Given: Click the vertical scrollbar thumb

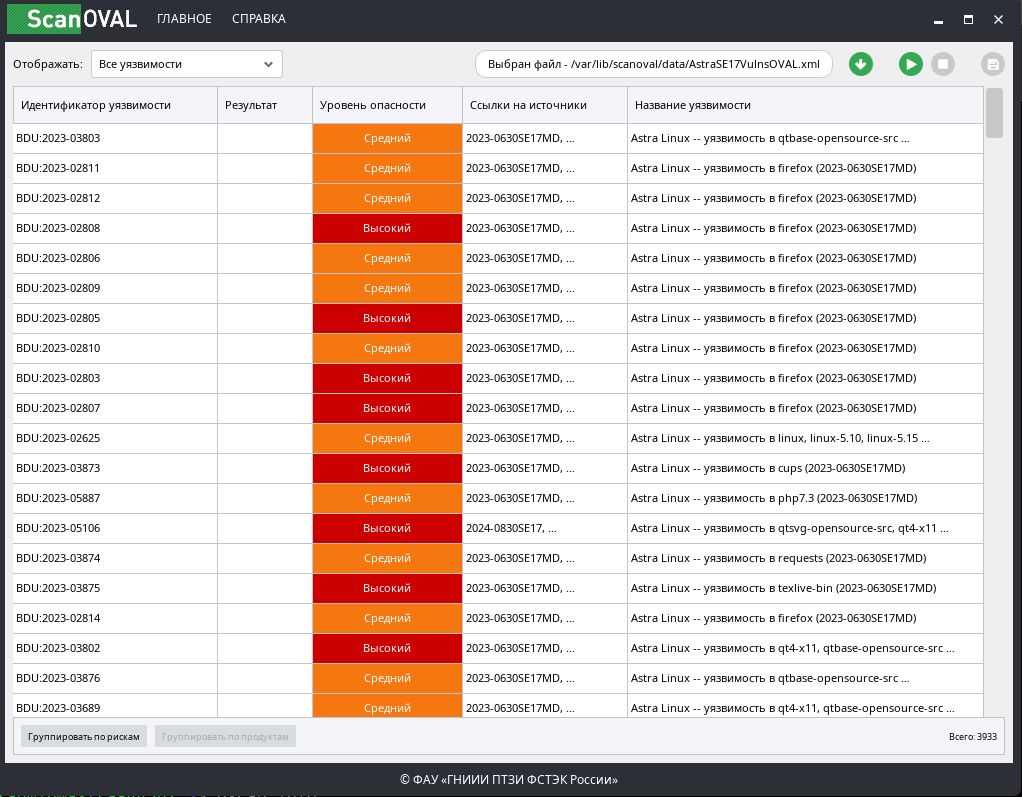Looking at the screenshot, I should tap(994, 112).
